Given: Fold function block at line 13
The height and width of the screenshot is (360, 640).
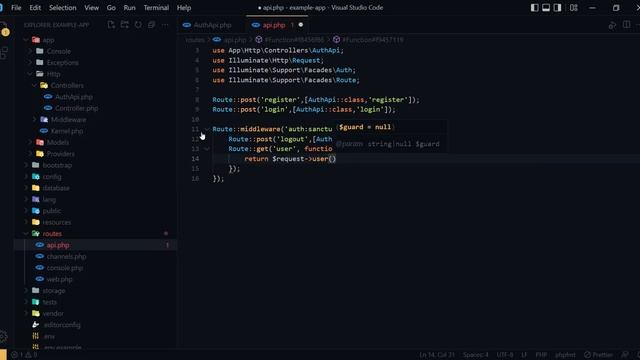Looking at the screenshot, I should click(x=207, y=149).
